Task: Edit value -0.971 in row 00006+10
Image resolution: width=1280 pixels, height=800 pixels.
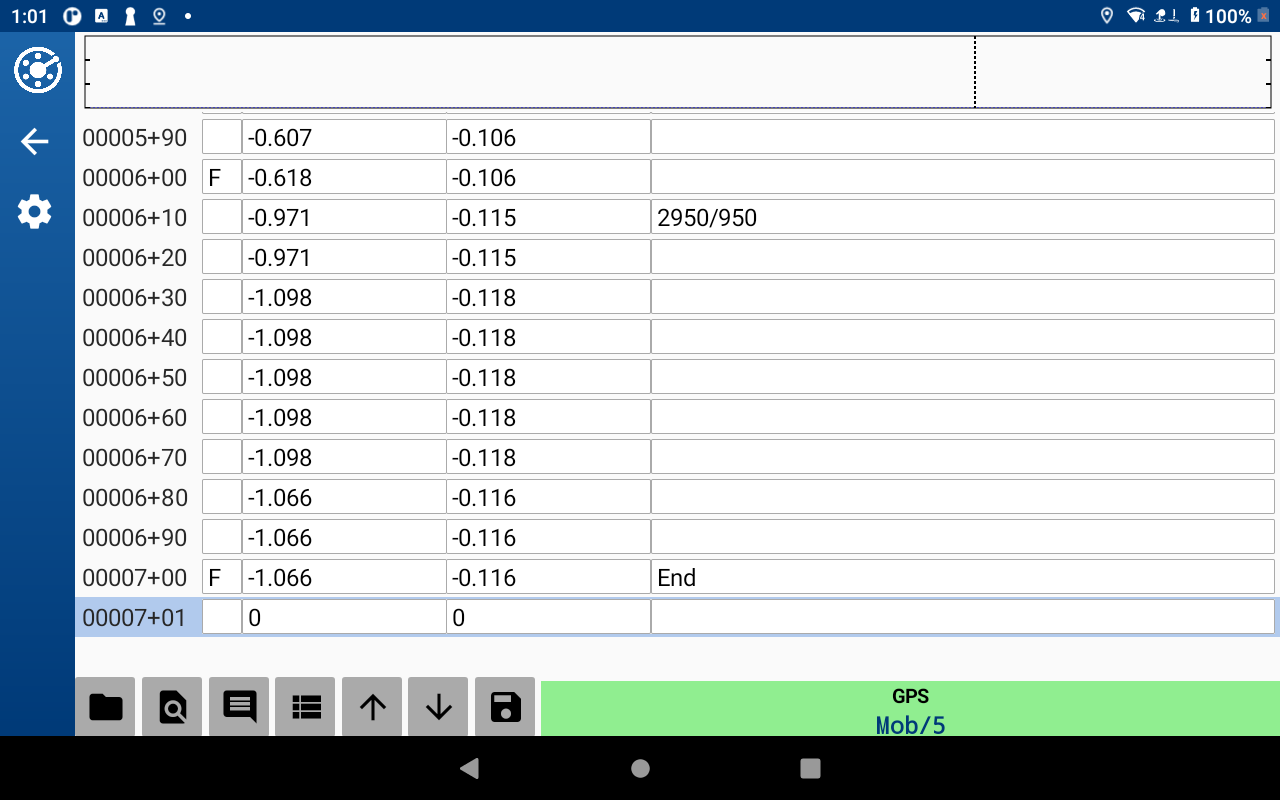Action: tap(344, 217)
